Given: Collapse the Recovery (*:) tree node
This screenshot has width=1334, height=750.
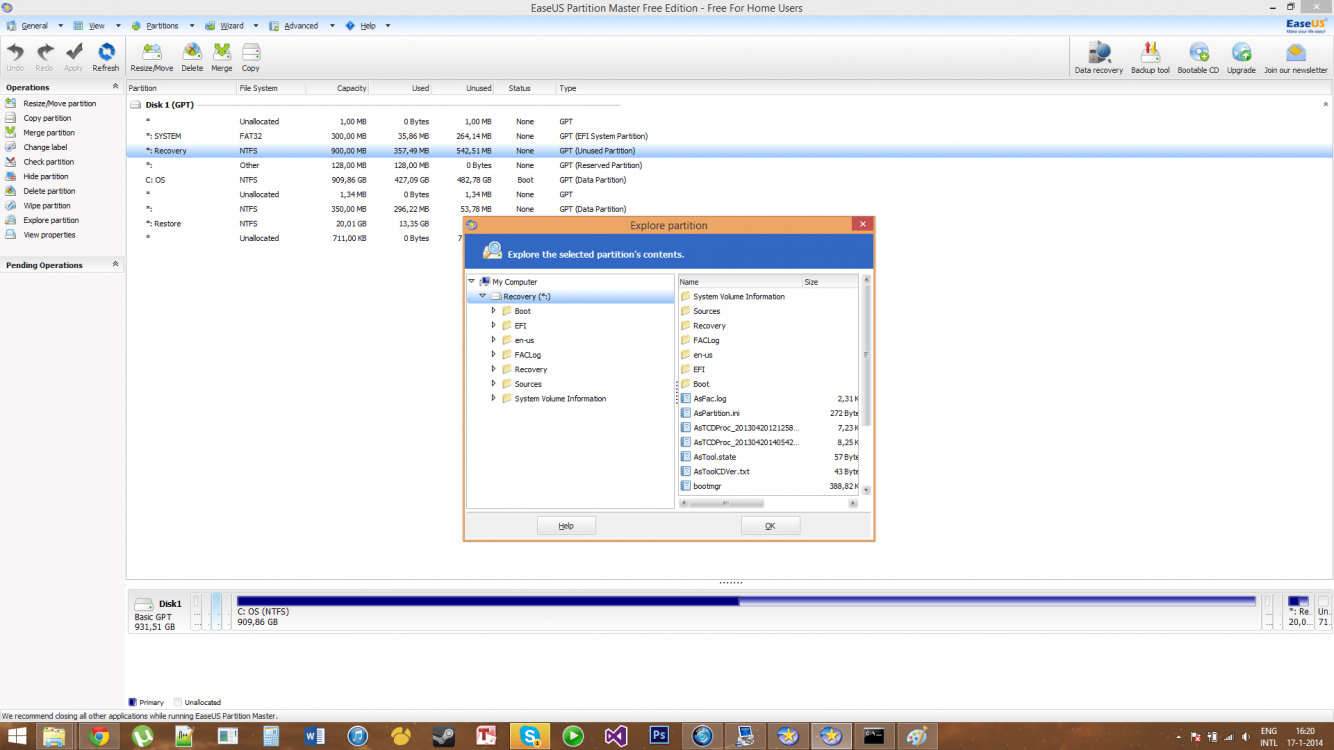Looking at the screenshot, I should [483, 297].
